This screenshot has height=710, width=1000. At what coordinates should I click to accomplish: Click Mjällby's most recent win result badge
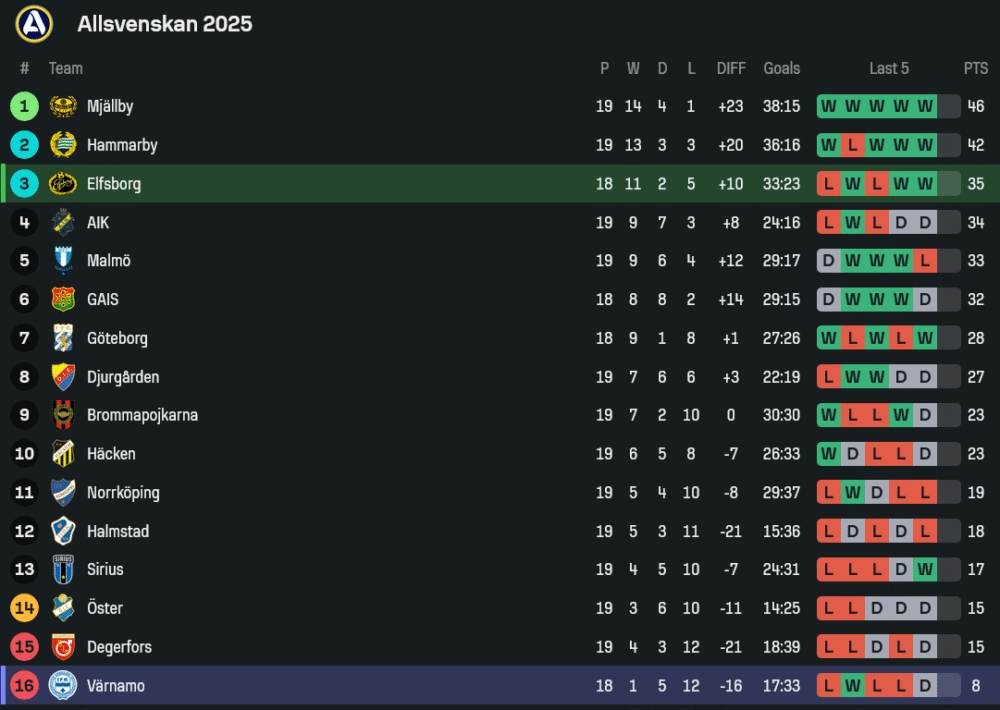pyautogui.click(x=925, y=106)
